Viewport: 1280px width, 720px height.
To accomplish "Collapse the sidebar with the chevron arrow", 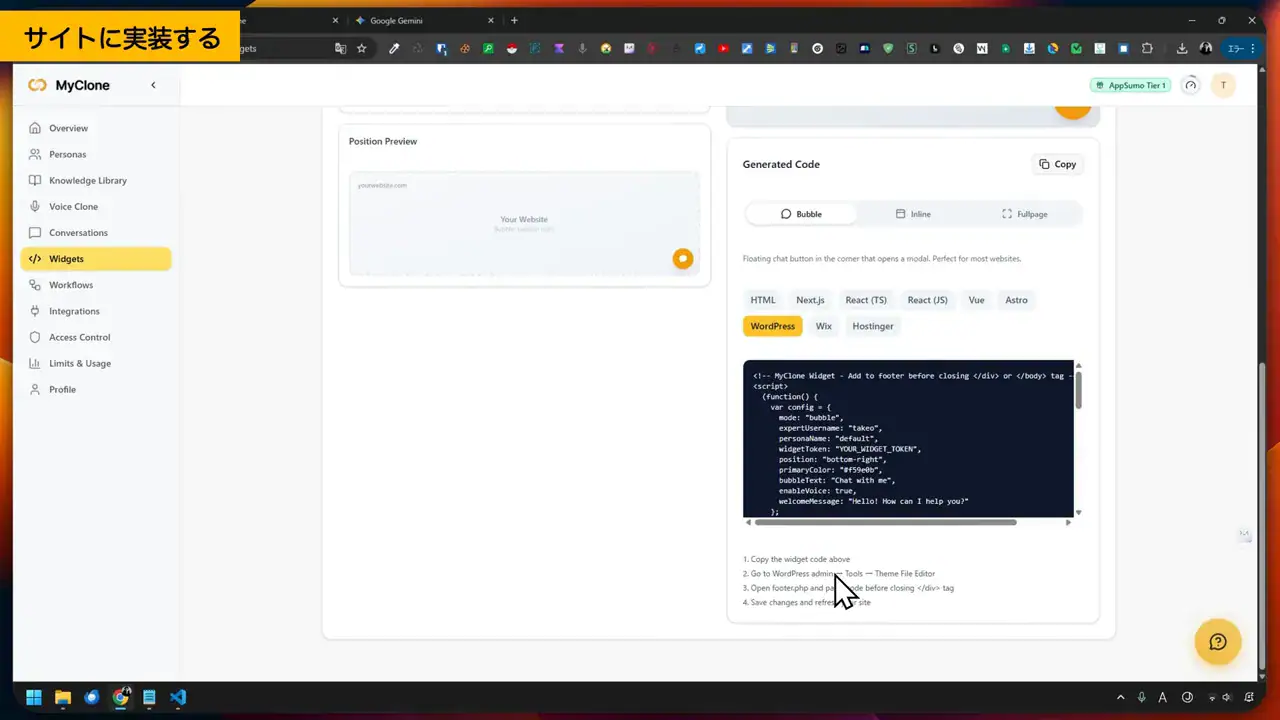I will (153, 85).
